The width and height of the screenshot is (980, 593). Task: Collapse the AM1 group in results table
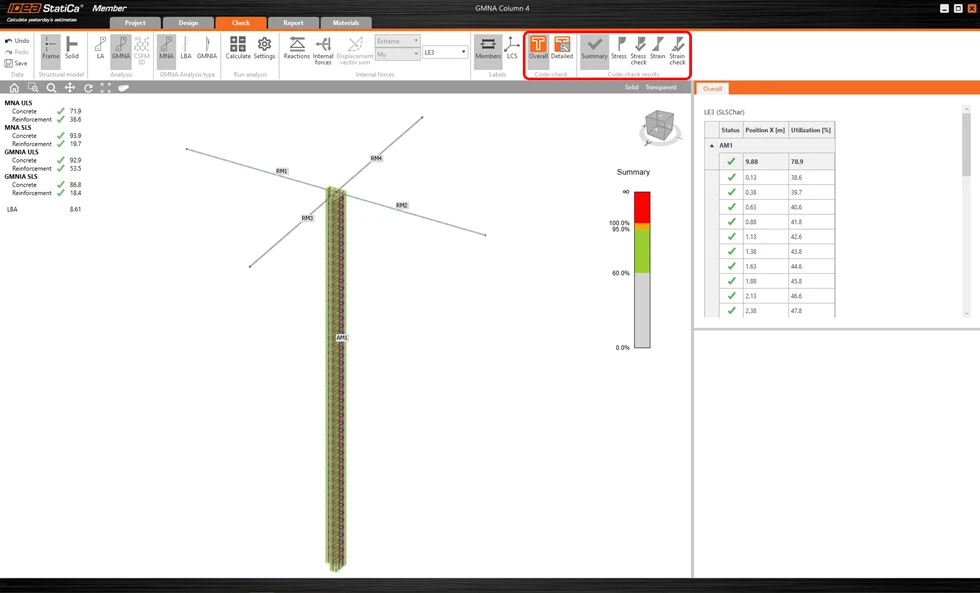(x=711, y=146)
